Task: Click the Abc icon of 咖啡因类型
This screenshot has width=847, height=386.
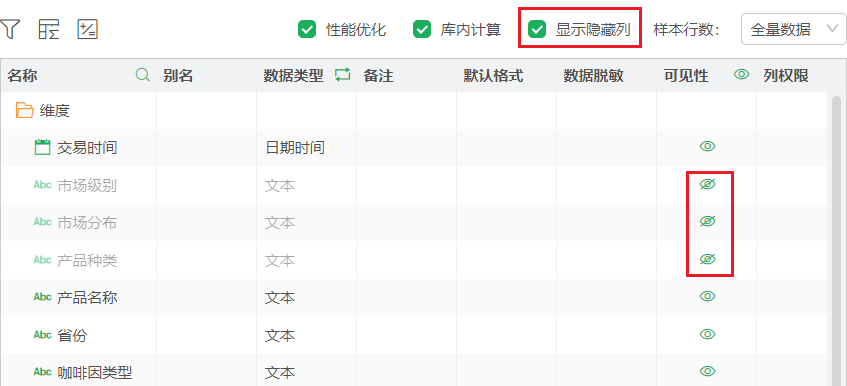Action: pos(42,371)
